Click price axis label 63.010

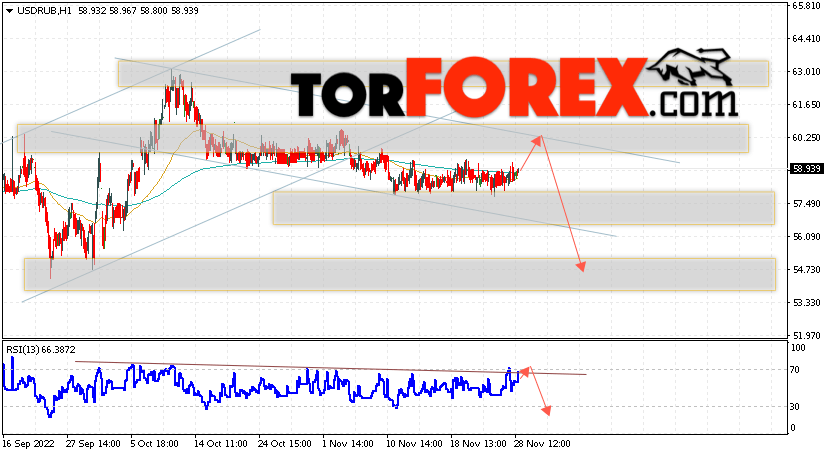(x=806, y=71)
